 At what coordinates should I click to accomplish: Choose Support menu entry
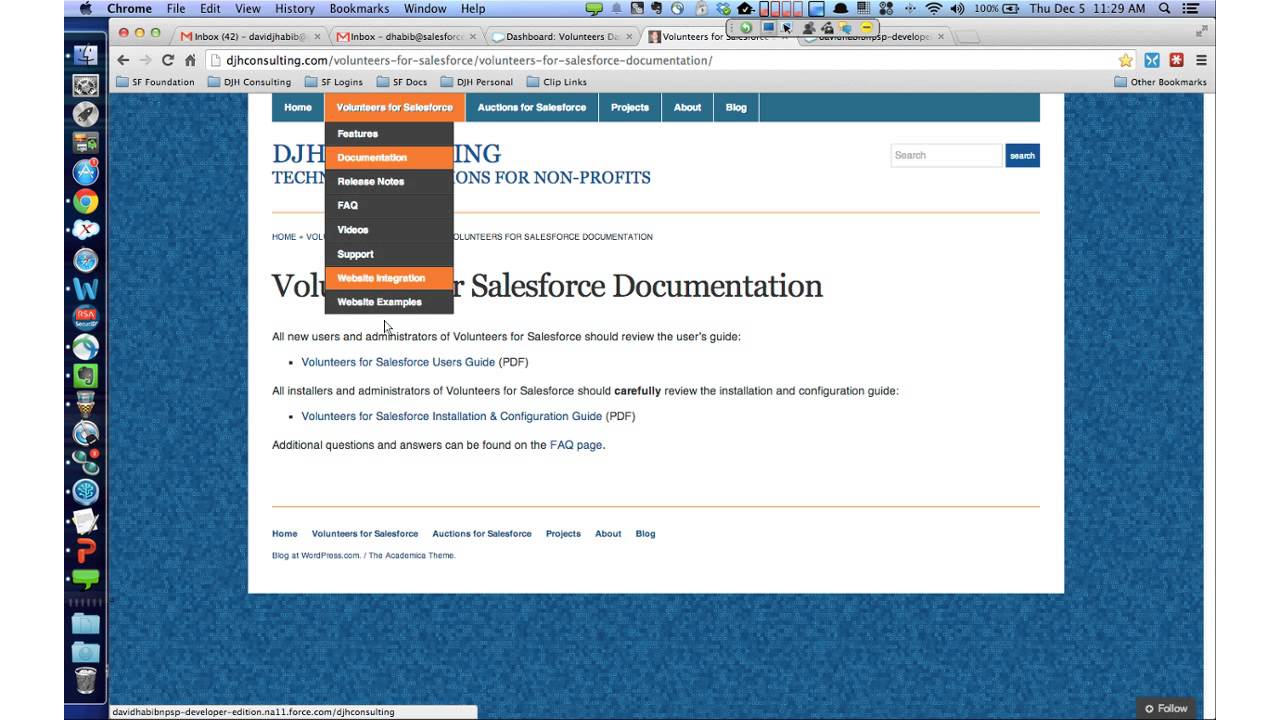pos(389,254)
